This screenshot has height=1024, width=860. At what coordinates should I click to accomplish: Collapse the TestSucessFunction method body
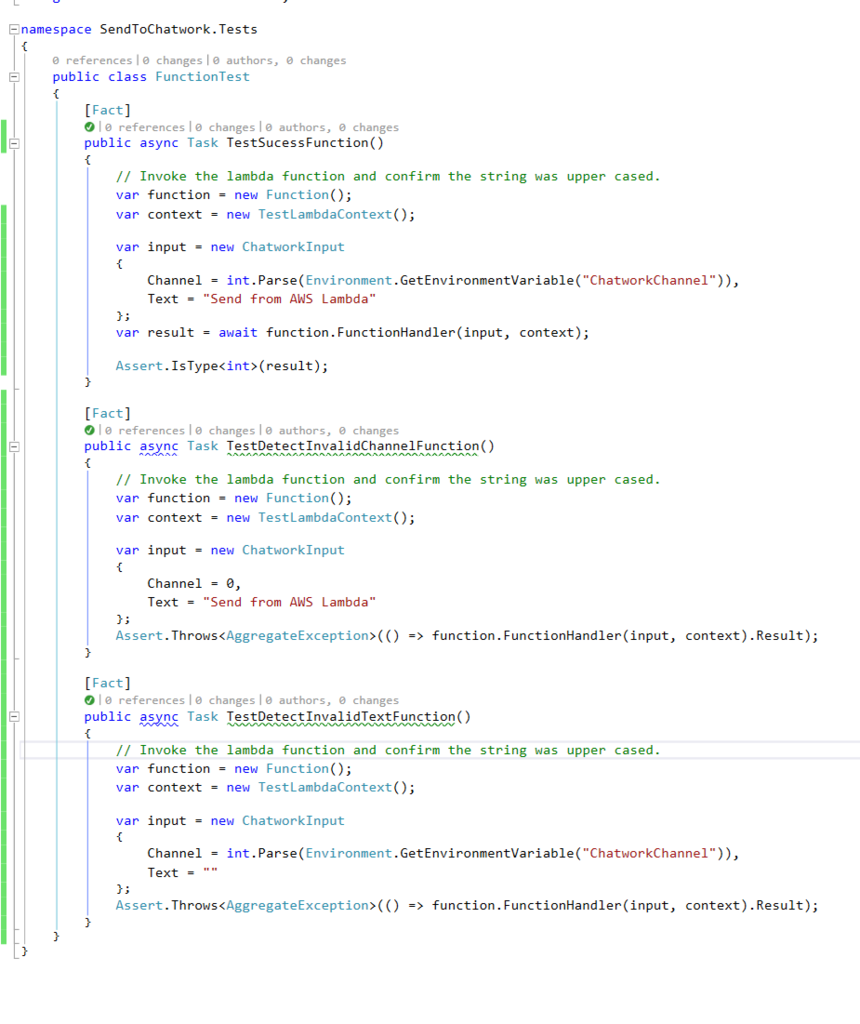(x=12, y=143)
